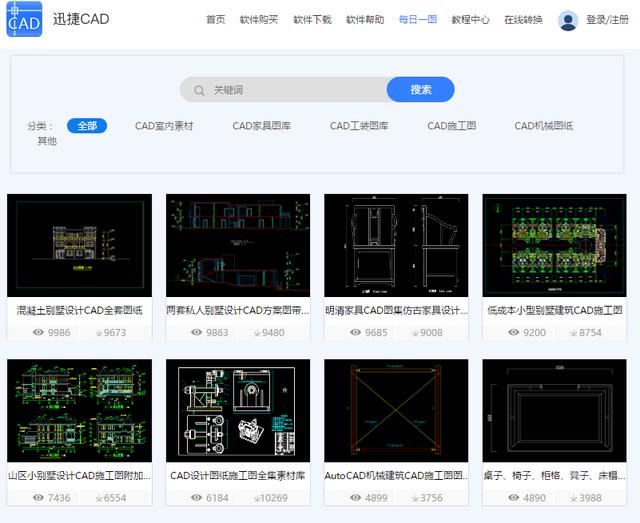Click the user avatar icon
This screenshot has height=523, width=640.
[x=568, y=20]
